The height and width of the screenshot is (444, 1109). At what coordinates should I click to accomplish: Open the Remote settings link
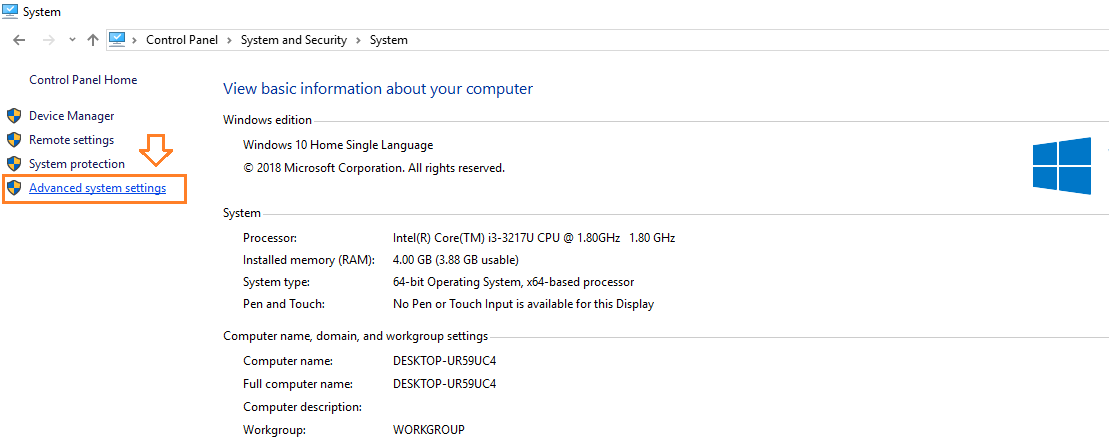[x=71, y=140]
